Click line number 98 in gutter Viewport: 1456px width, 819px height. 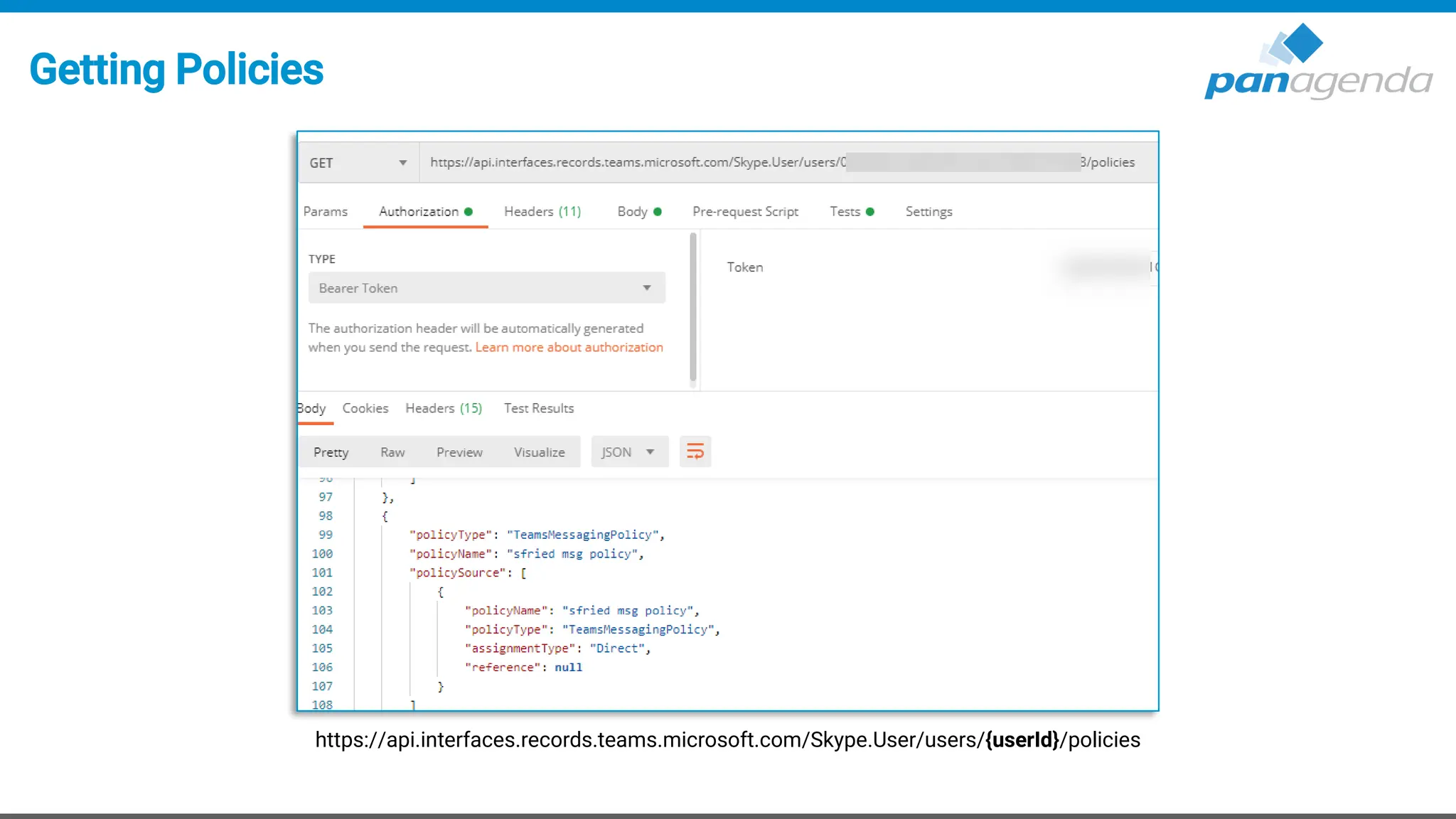(x=326, y=516)
